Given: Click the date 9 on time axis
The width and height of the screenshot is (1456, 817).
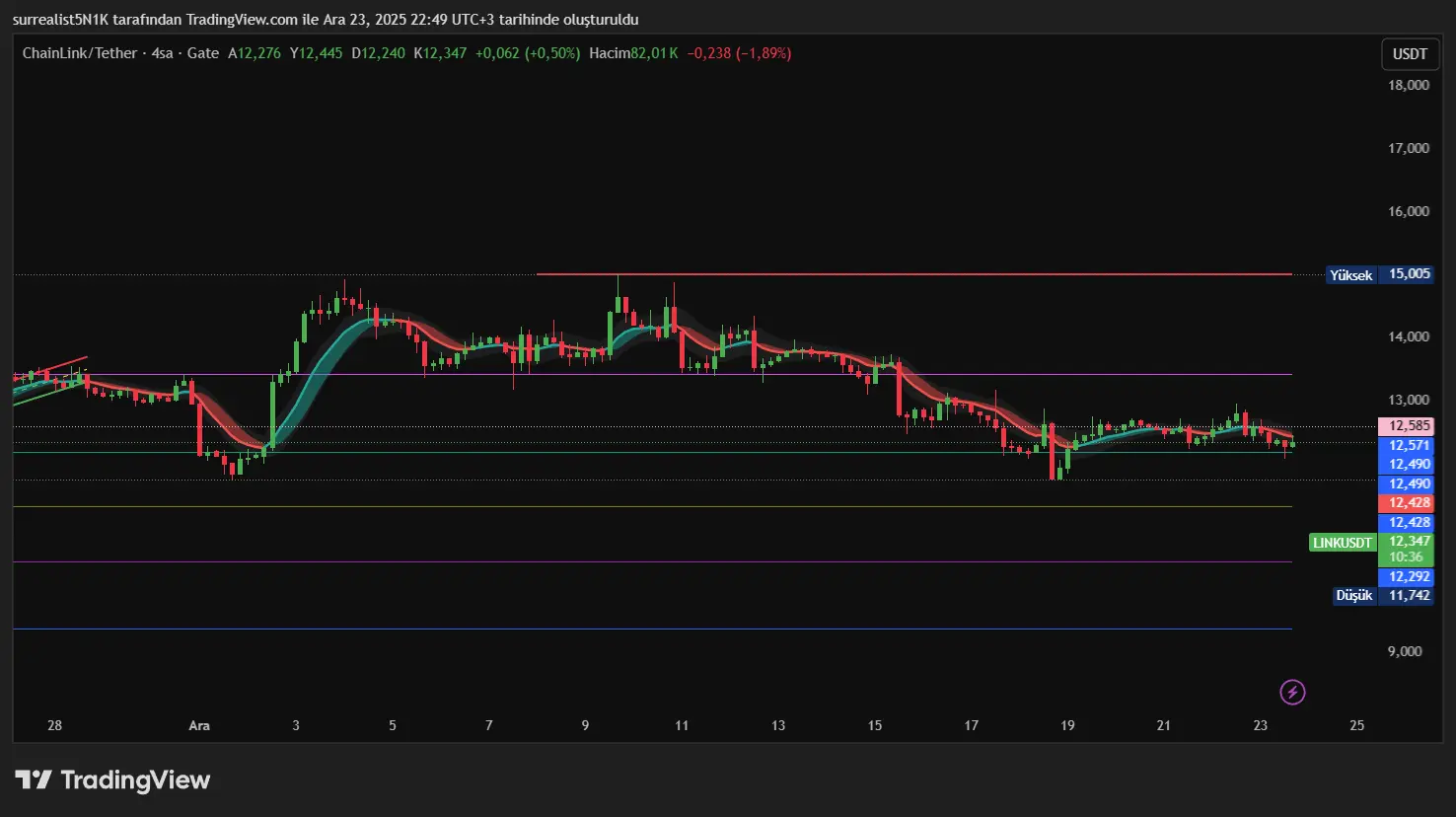Looking at the screenshot, I should 585,726.
